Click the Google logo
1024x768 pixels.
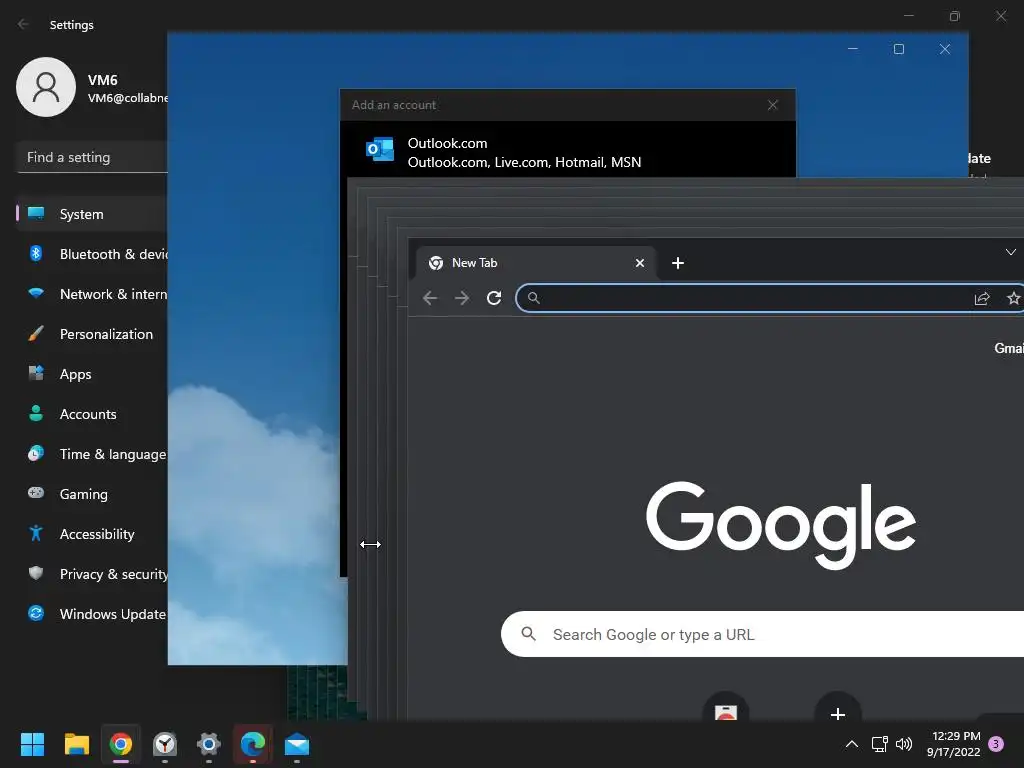[x=781, y=525]
